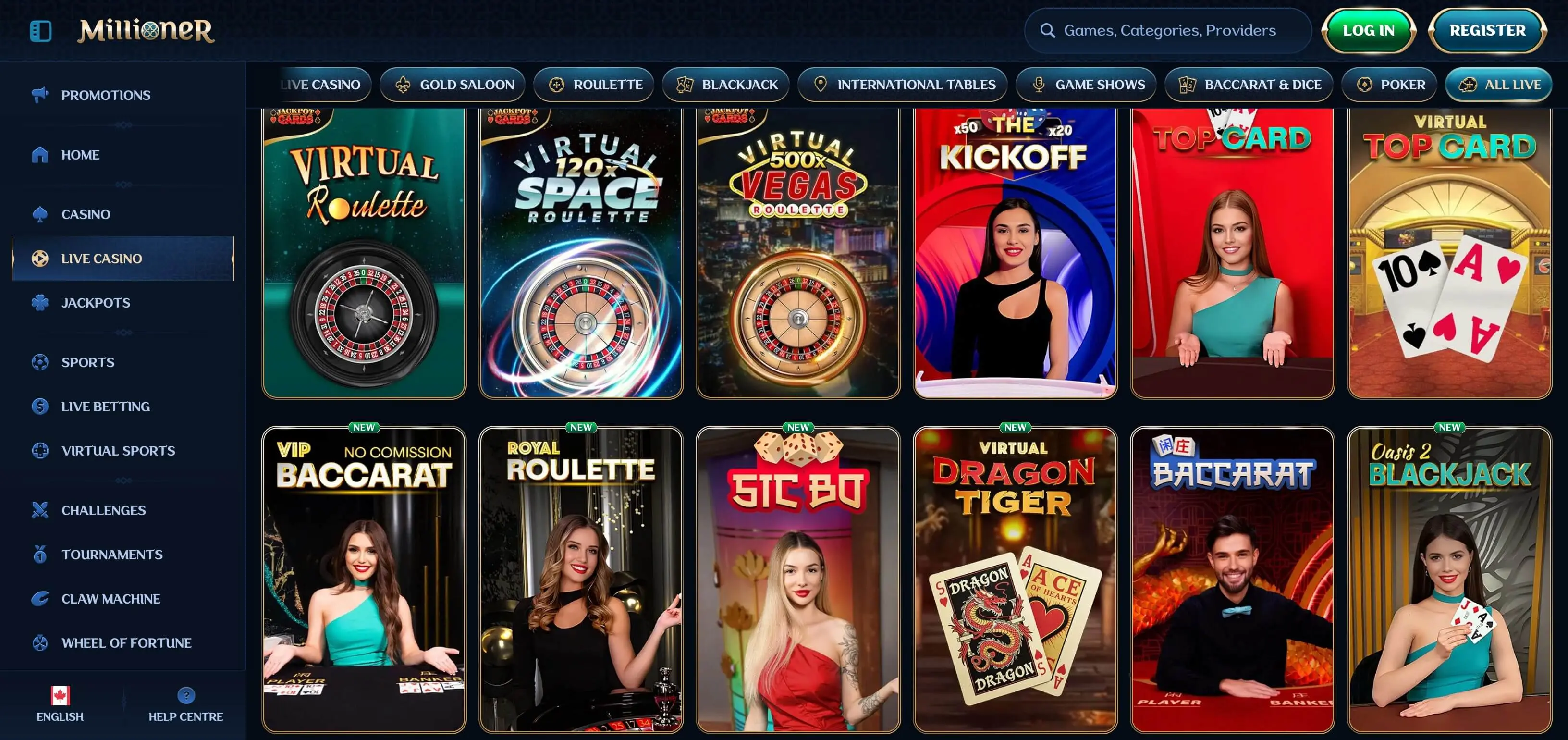1568x740 pixels.
Task: Select the Roulette category tab
Action: click(594, 85)
